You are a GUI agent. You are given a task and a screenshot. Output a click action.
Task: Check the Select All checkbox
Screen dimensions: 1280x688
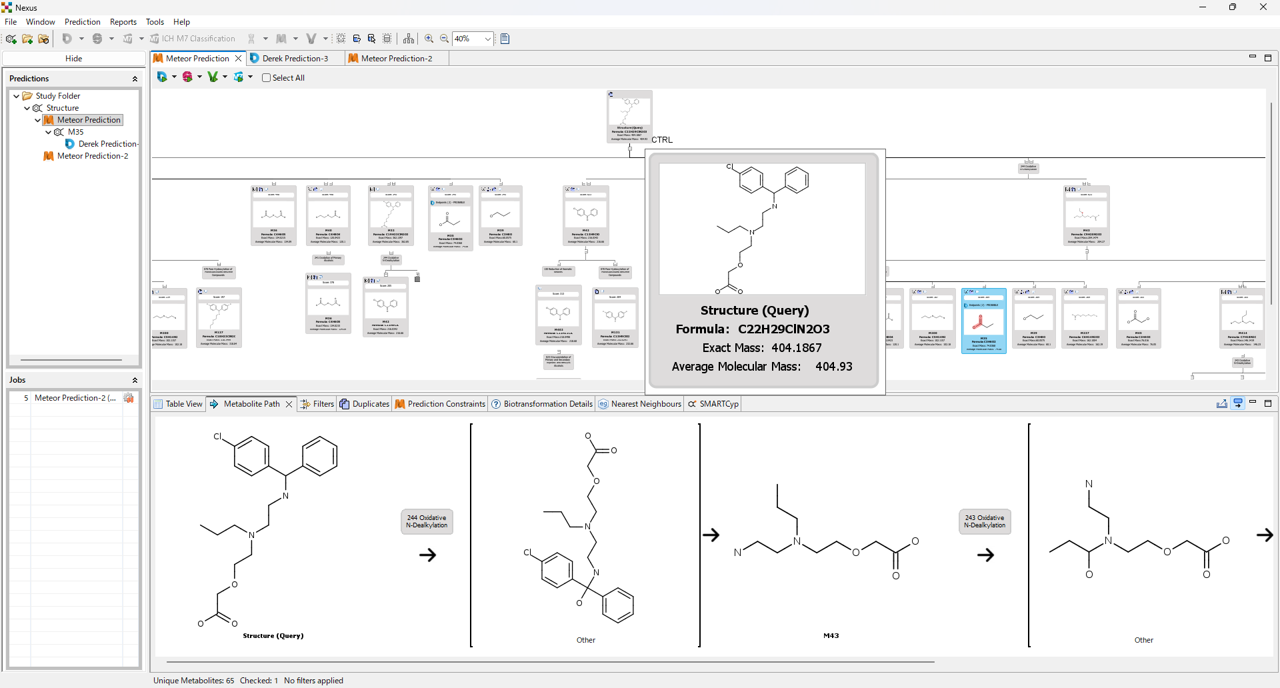click(267, 78)
